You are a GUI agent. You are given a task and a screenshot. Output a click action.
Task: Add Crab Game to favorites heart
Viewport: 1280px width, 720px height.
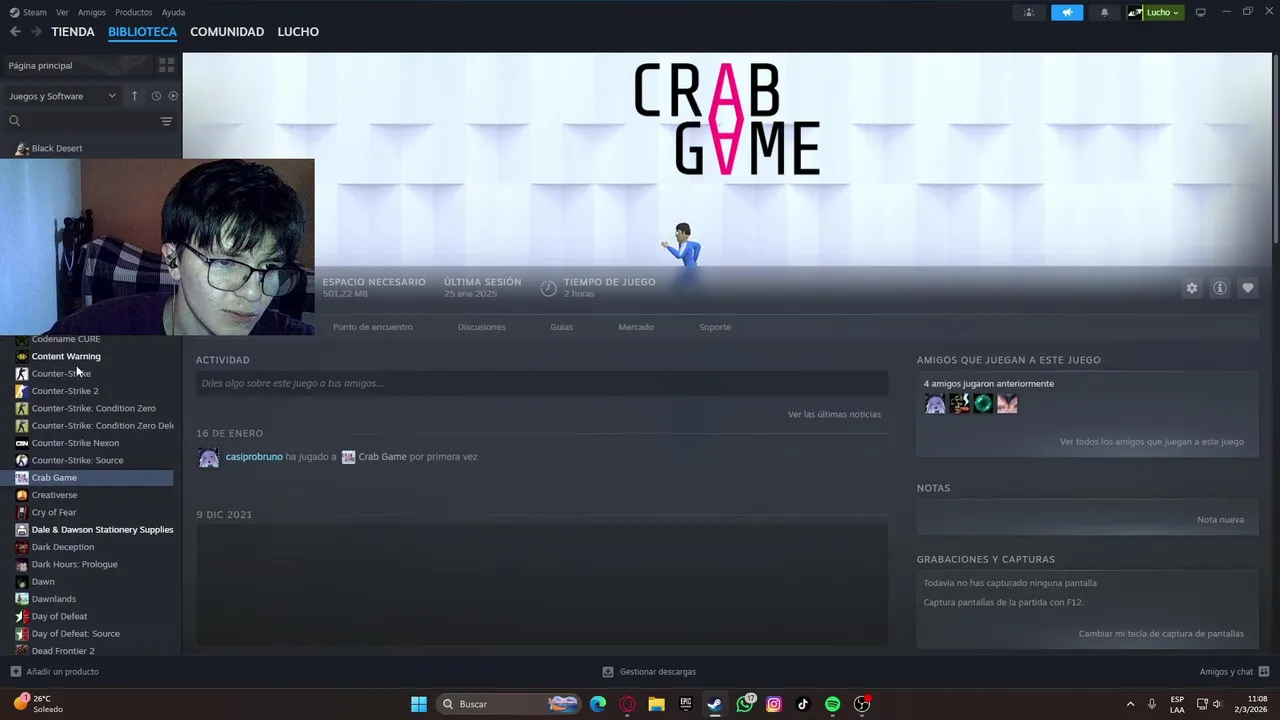[x=1247, y=288]
